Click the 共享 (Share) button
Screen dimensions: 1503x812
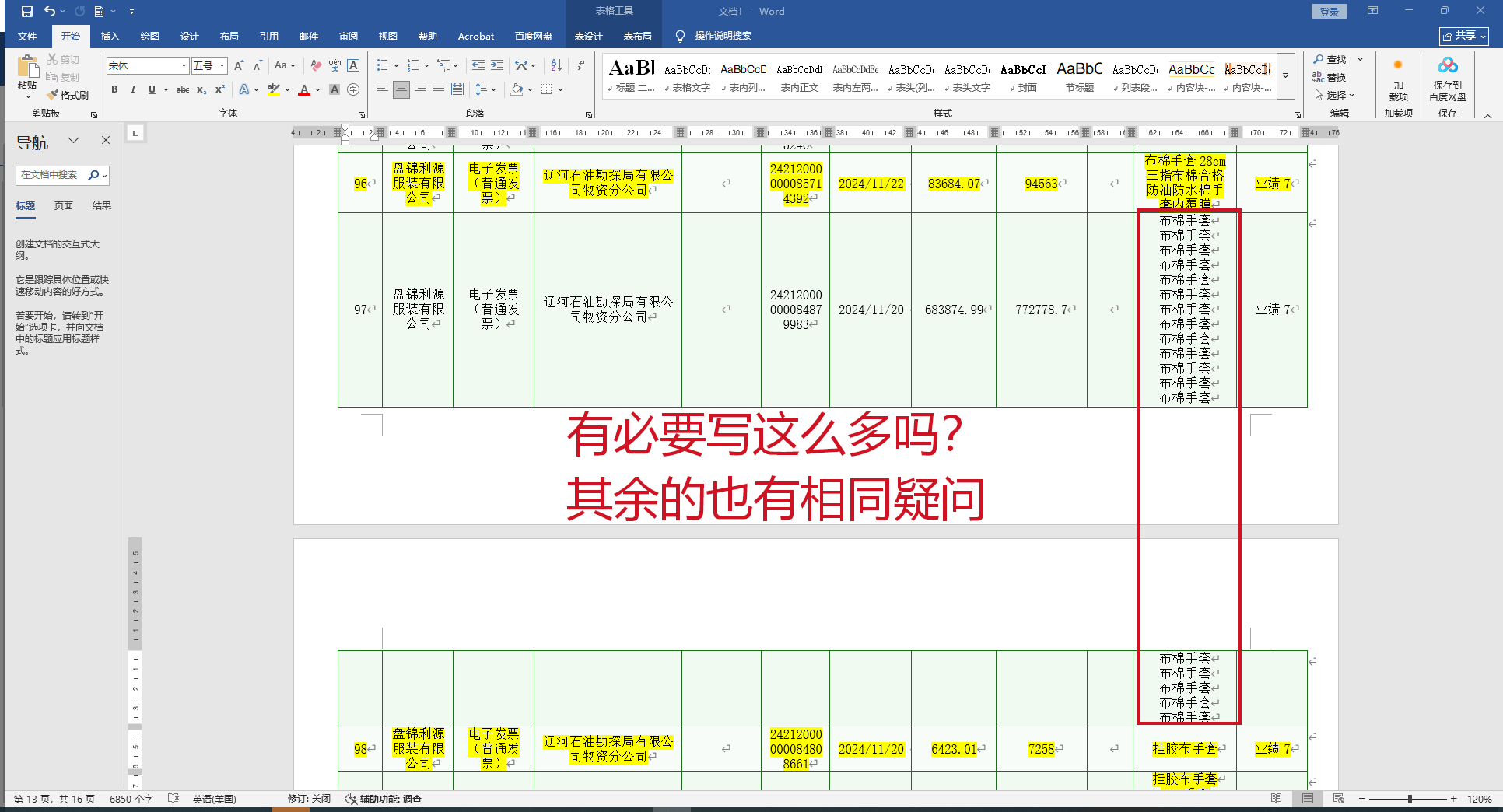point(1463,36)
